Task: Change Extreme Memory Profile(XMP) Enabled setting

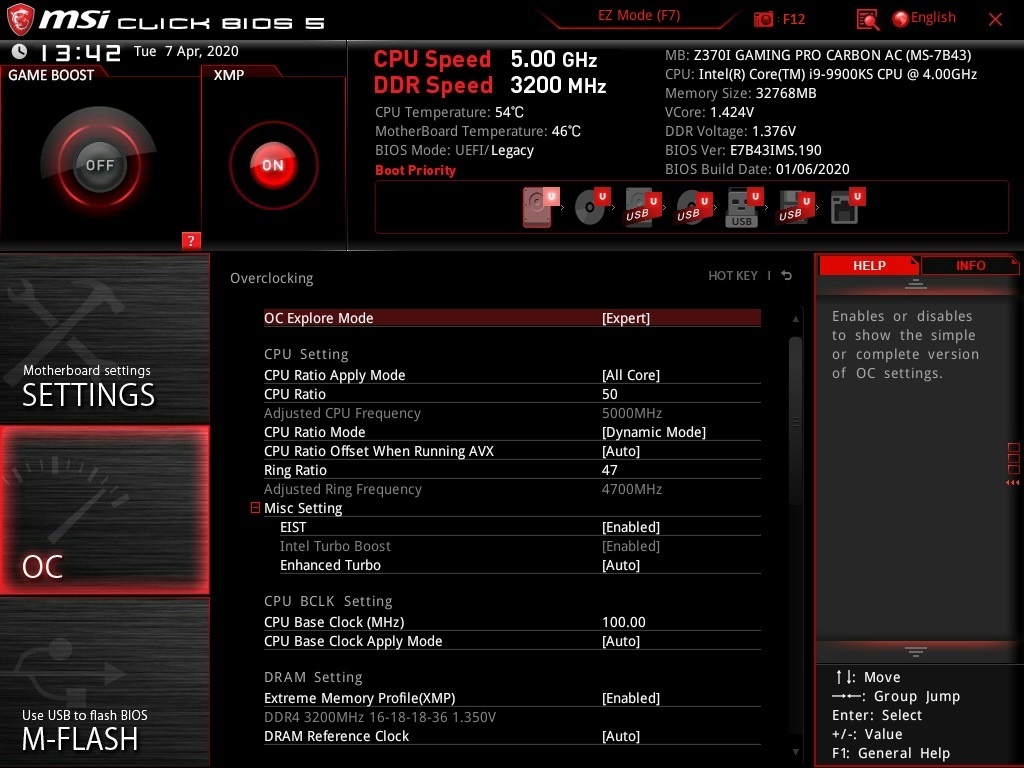Action: point(512,697)
